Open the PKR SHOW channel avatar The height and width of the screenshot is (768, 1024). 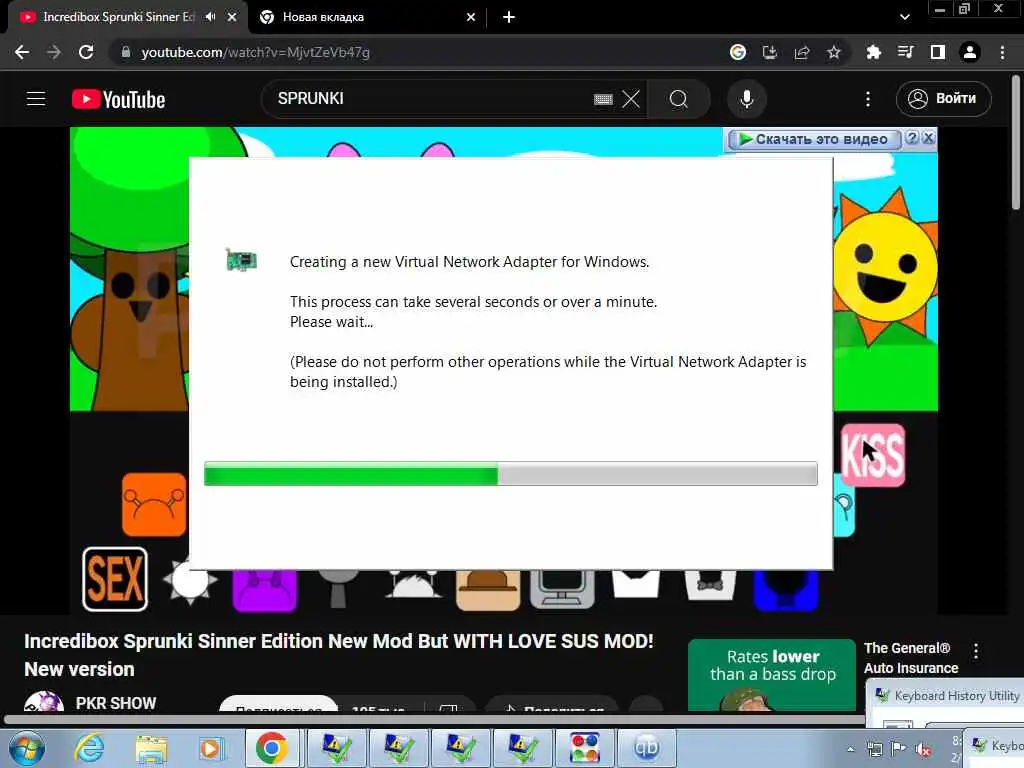(44, 702)
